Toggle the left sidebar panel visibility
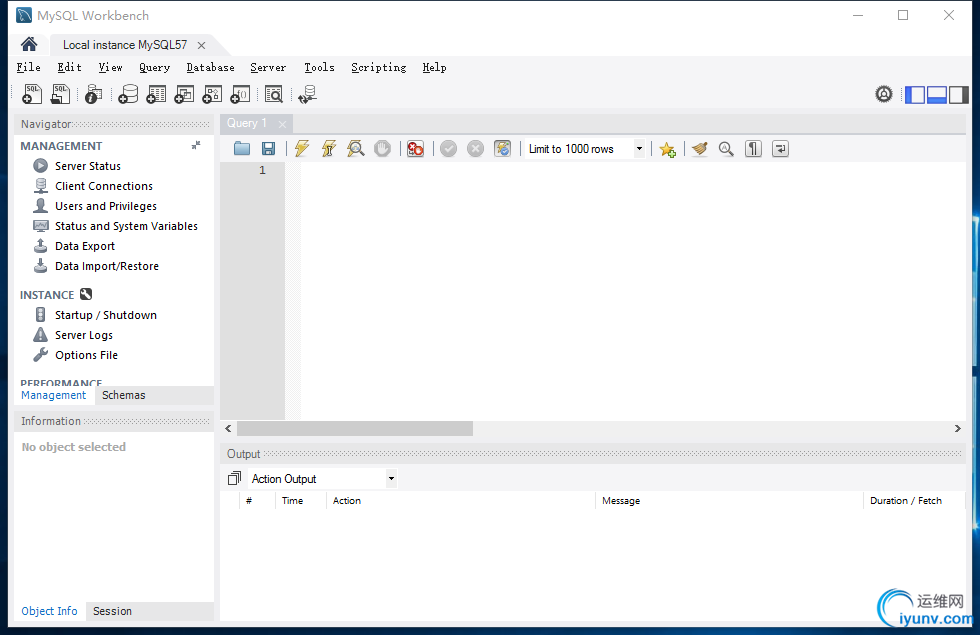The image size is (980, 635). tap(915, 95)
